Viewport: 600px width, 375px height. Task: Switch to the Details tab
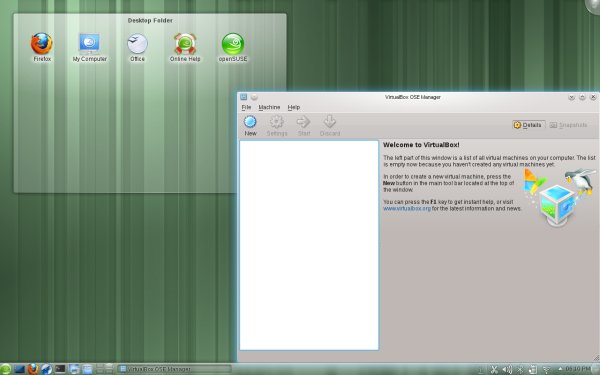[528, 125]
